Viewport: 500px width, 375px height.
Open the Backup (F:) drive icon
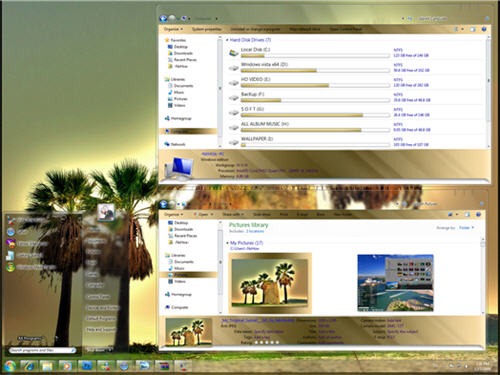pos(234,98)
